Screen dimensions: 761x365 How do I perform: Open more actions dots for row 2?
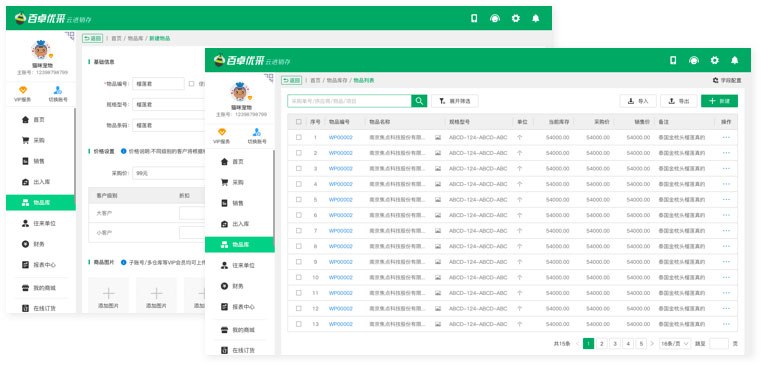coord(726,153)
